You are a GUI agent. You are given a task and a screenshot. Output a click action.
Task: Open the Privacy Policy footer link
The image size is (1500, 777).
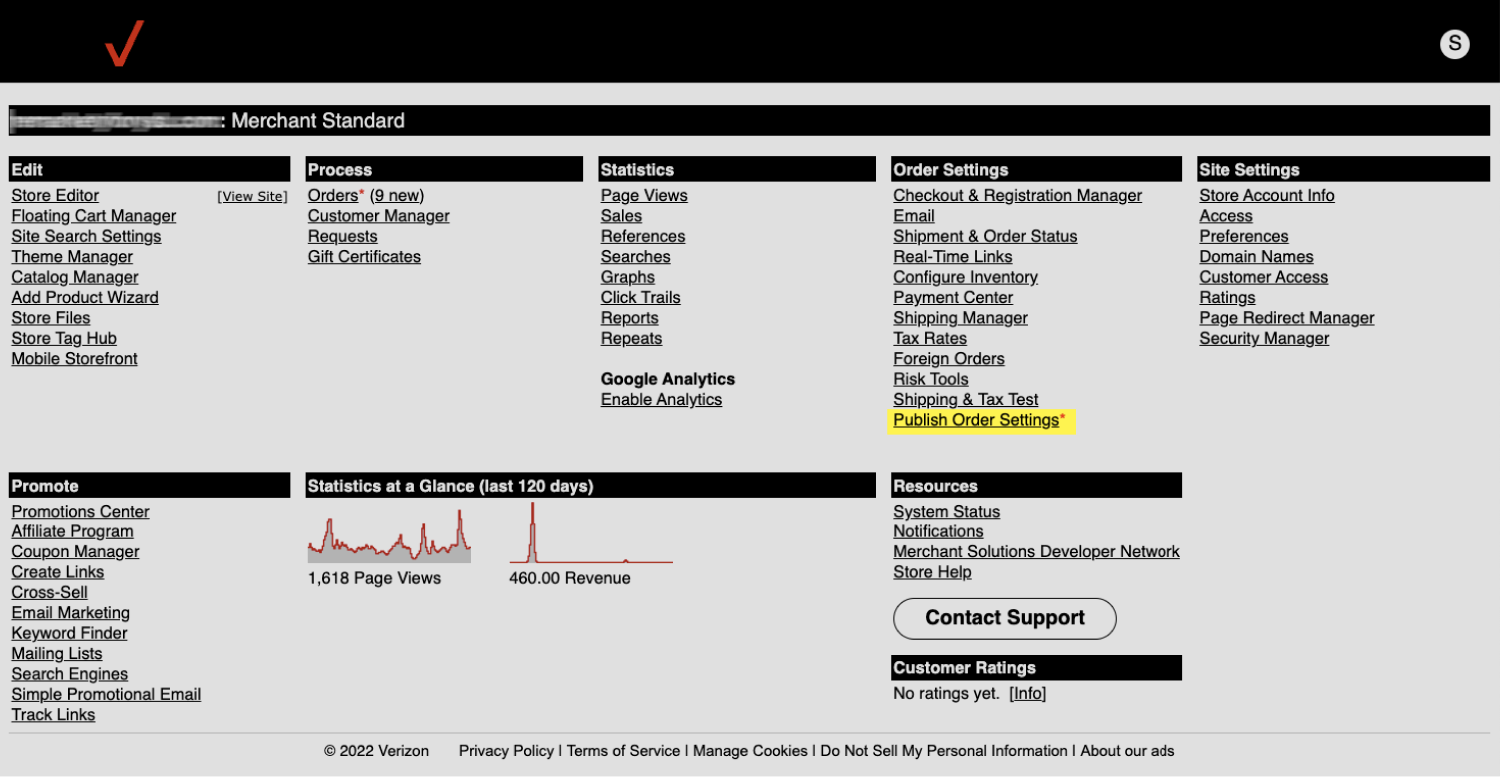pos(506,751)
